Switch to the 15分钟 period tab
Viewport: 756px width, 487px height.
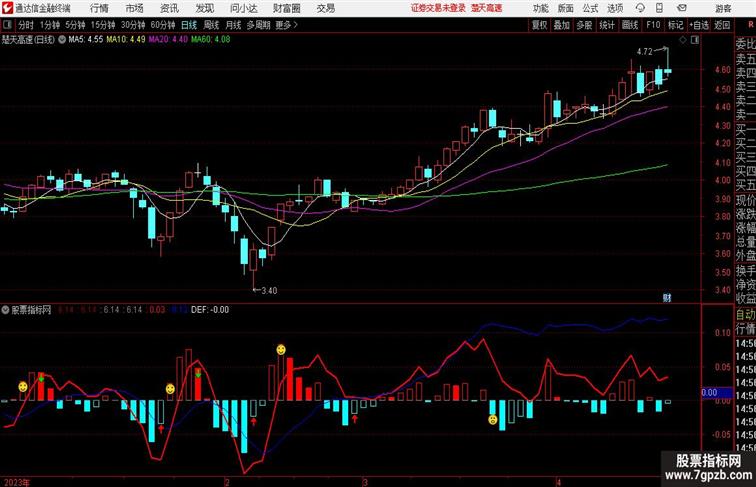103,25
